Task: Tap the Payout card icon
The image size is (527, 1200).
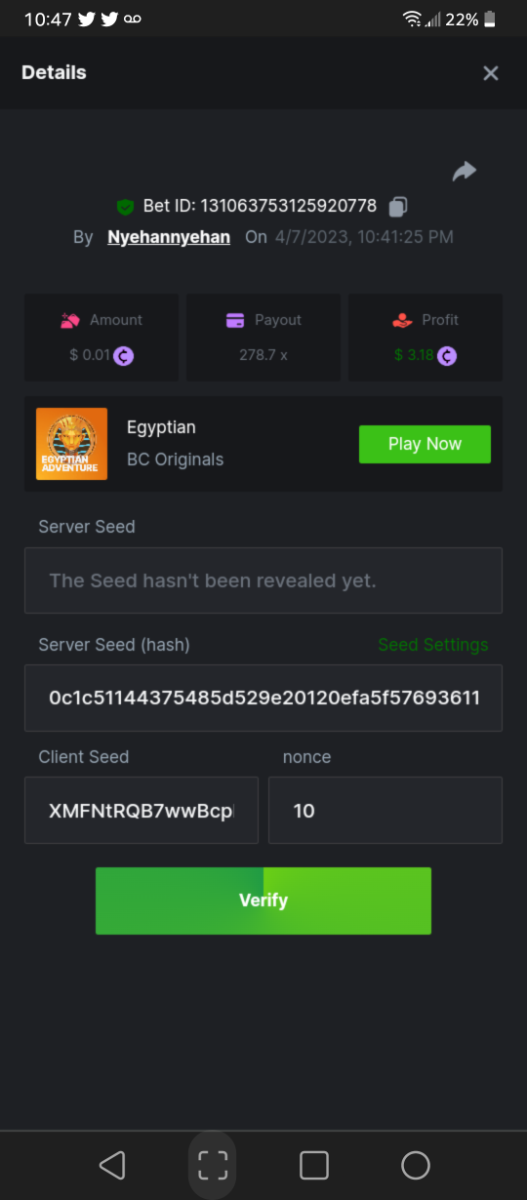Action: click(235, 321)
